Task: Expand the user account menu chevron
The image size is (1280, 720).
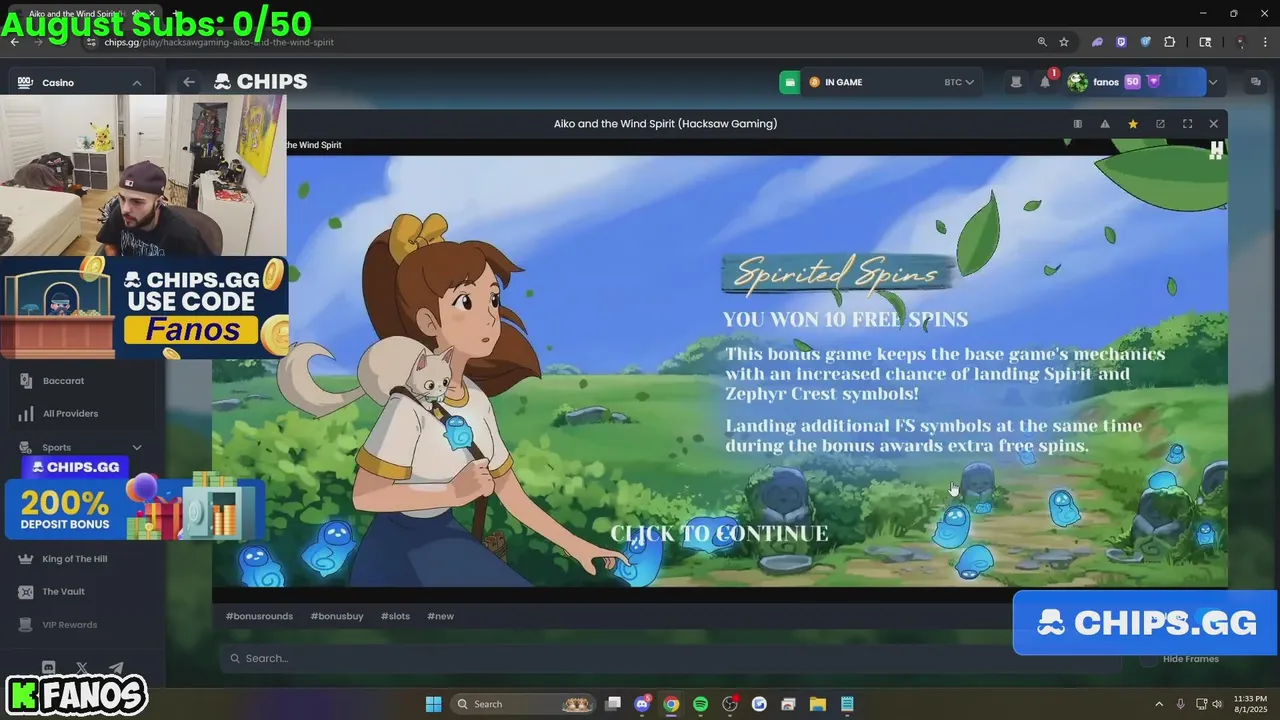Action: click(x=1213, y=82)
